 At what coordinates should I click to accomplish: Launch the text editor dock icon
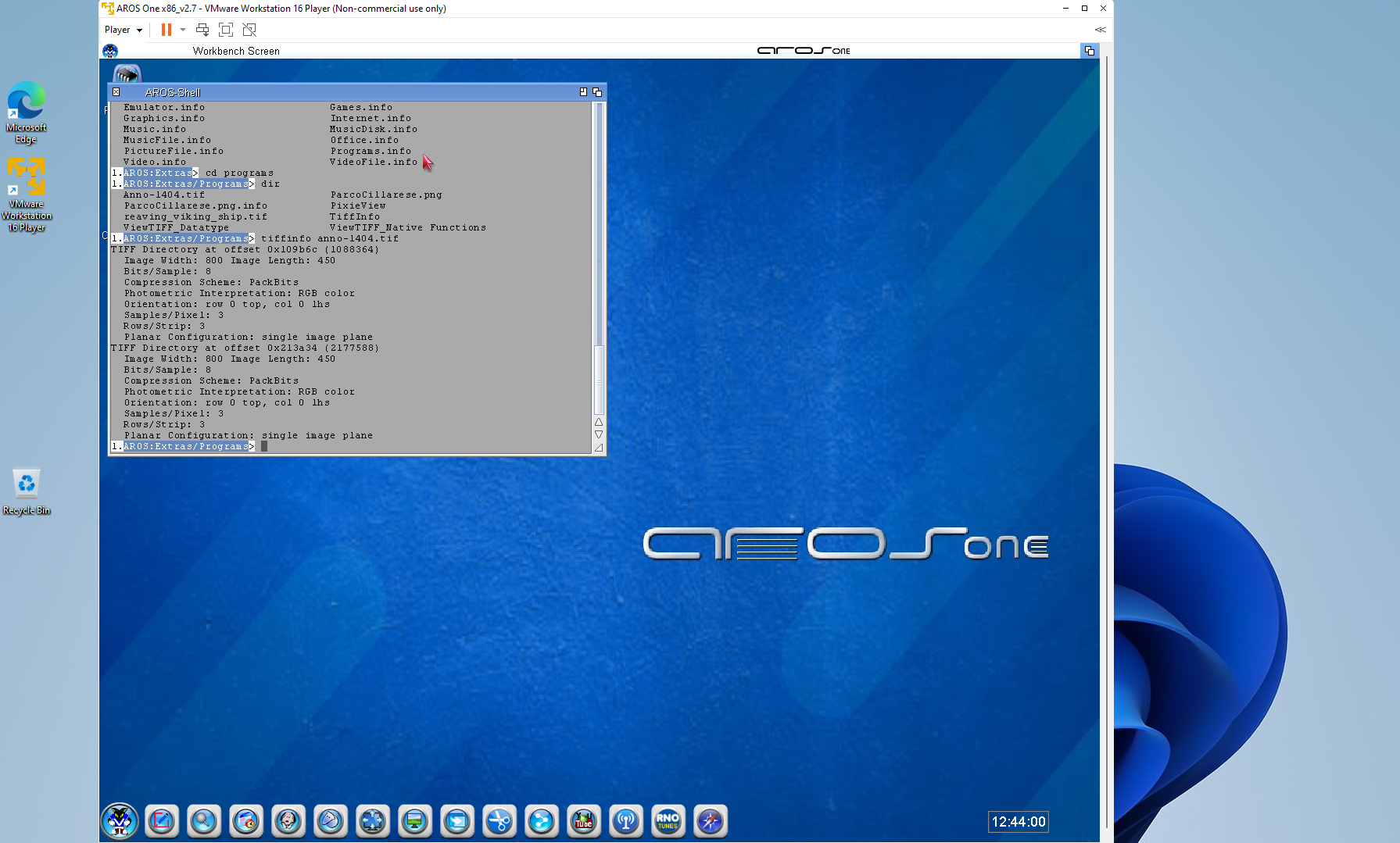162,821
